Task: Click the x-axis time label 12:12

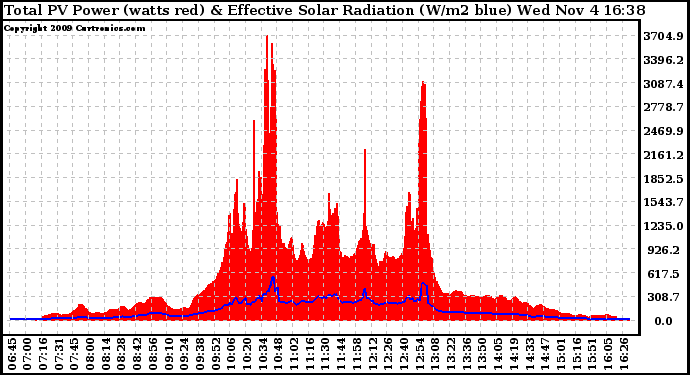Action: (373, 354)
